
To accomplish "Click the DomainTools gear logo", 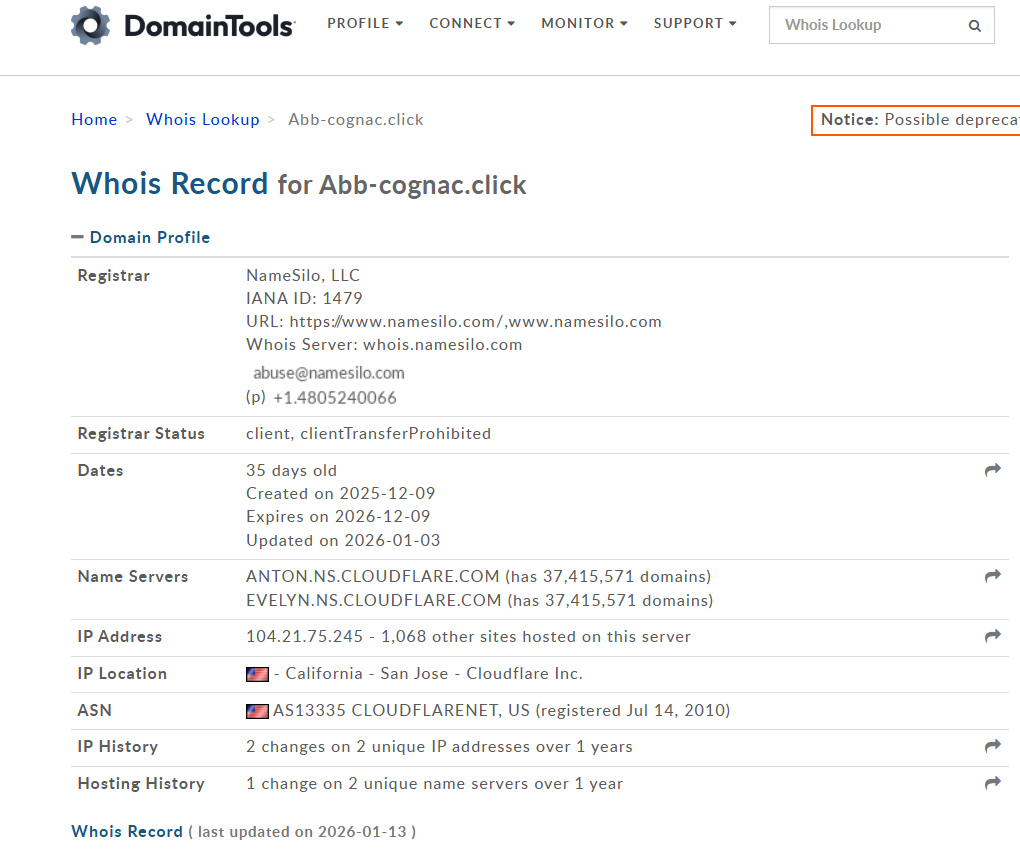I will [x=90, y=25].
